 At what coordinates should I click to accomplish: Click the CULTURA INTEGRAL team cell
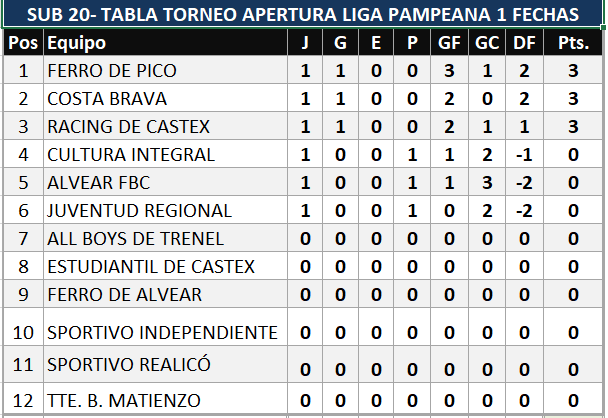(130, 155)
